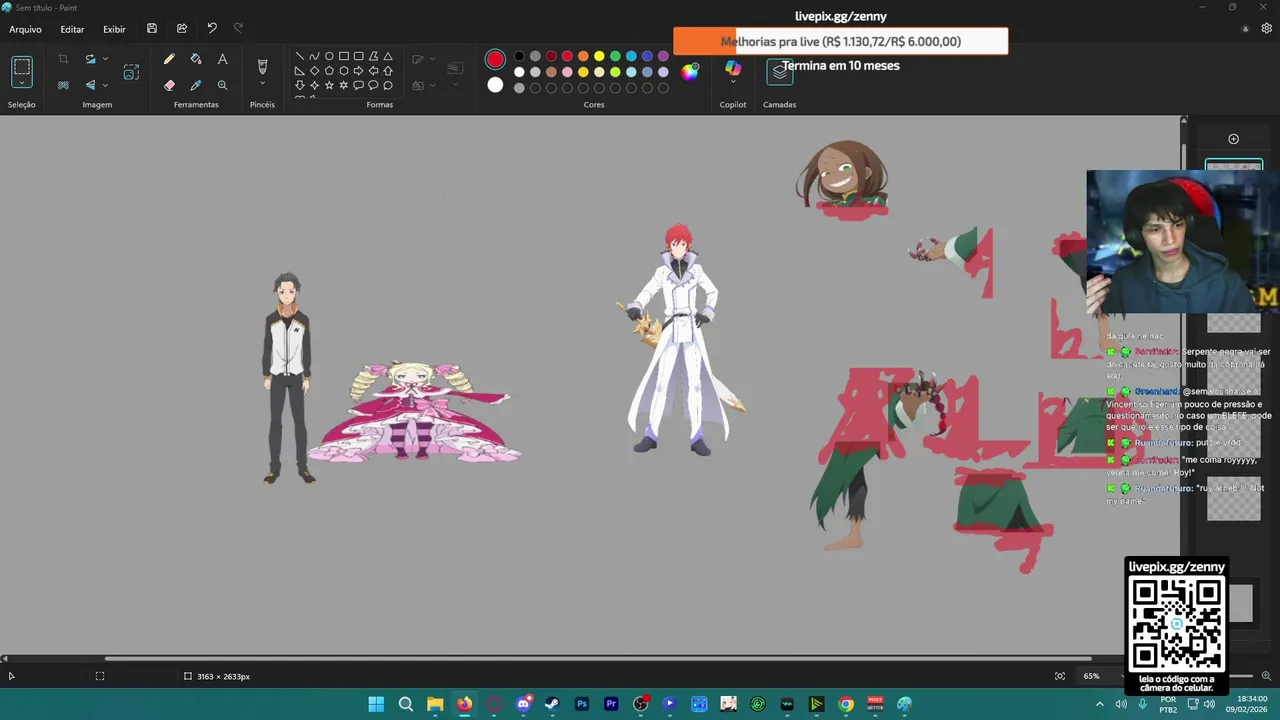Open the Arquivo menu
Image resolution: width=1280 pixels, height=720 pixels.
pos(25,29)
